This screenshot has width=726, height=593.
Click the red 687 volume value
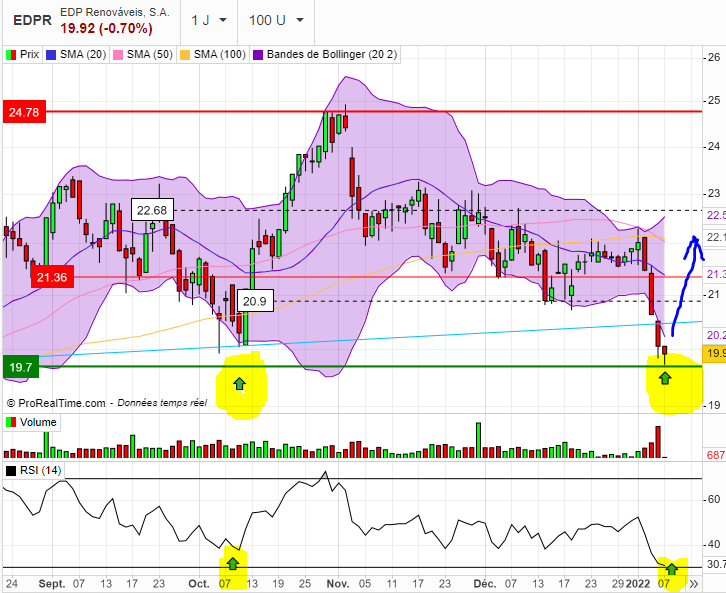(x=716, y=455)
